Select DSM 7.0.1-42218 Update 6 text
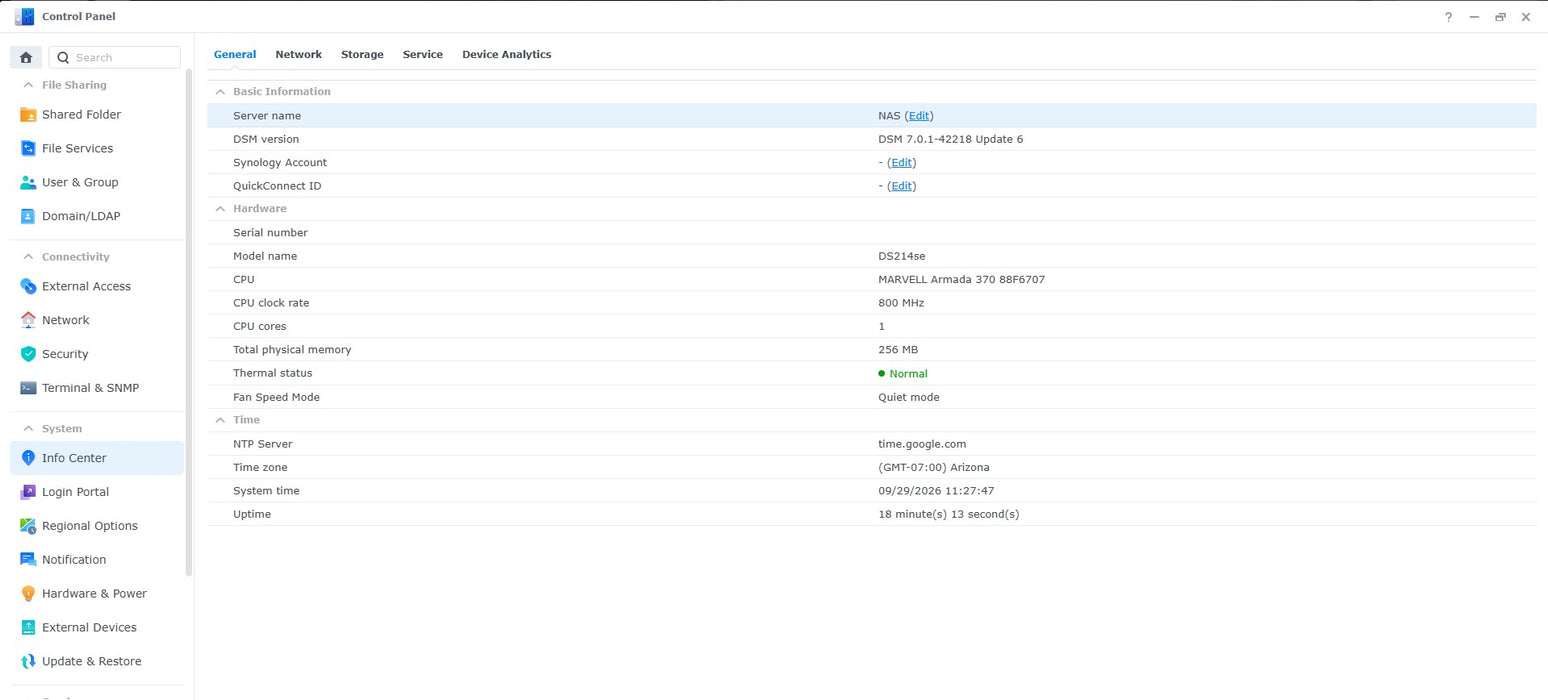Viewport: 1548px width, 700px height. (x=951, y=140)
